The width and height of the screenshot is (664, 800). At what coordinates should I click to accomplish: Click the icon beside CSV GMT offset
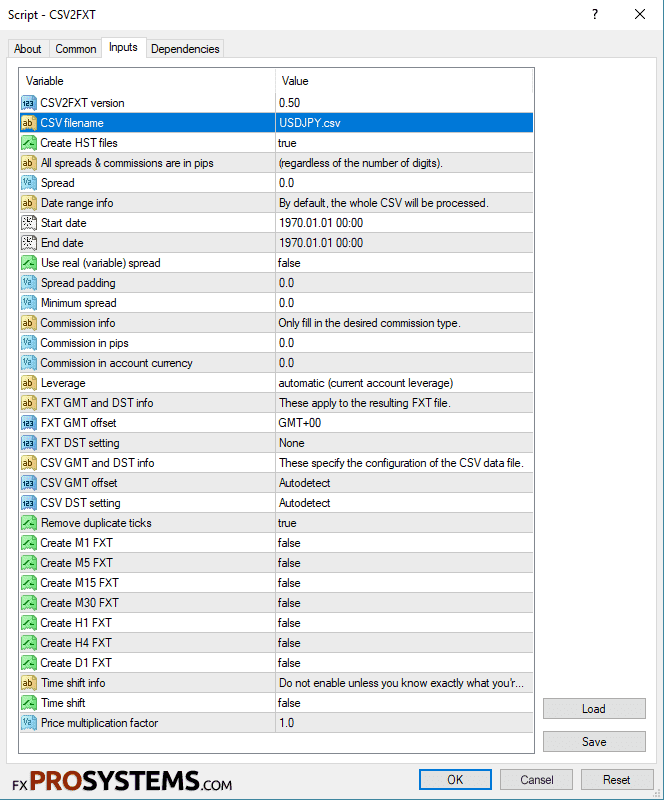(29, 483)
